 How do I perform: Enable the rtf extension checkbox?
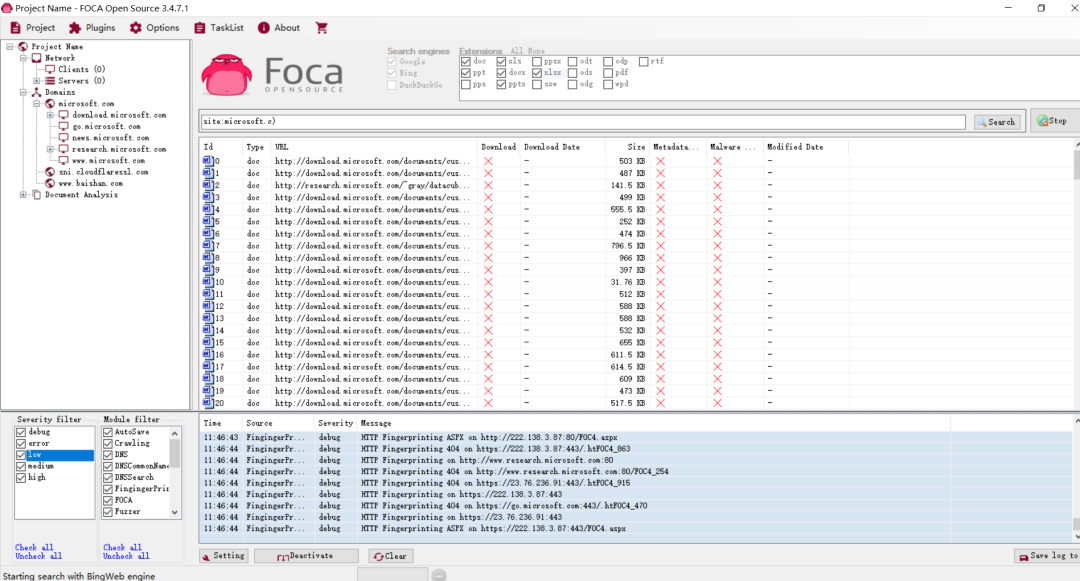643,61
